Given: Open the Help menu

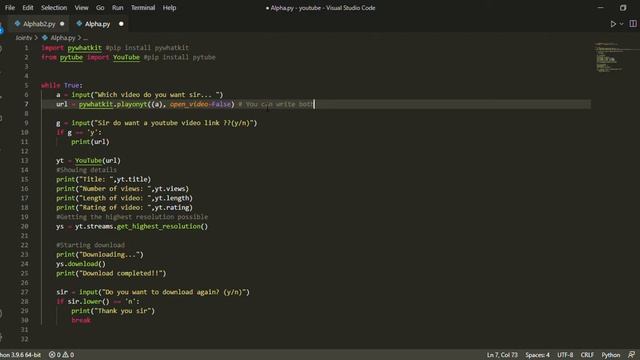Looking at the screenshot, I should [x=169, y=8].
